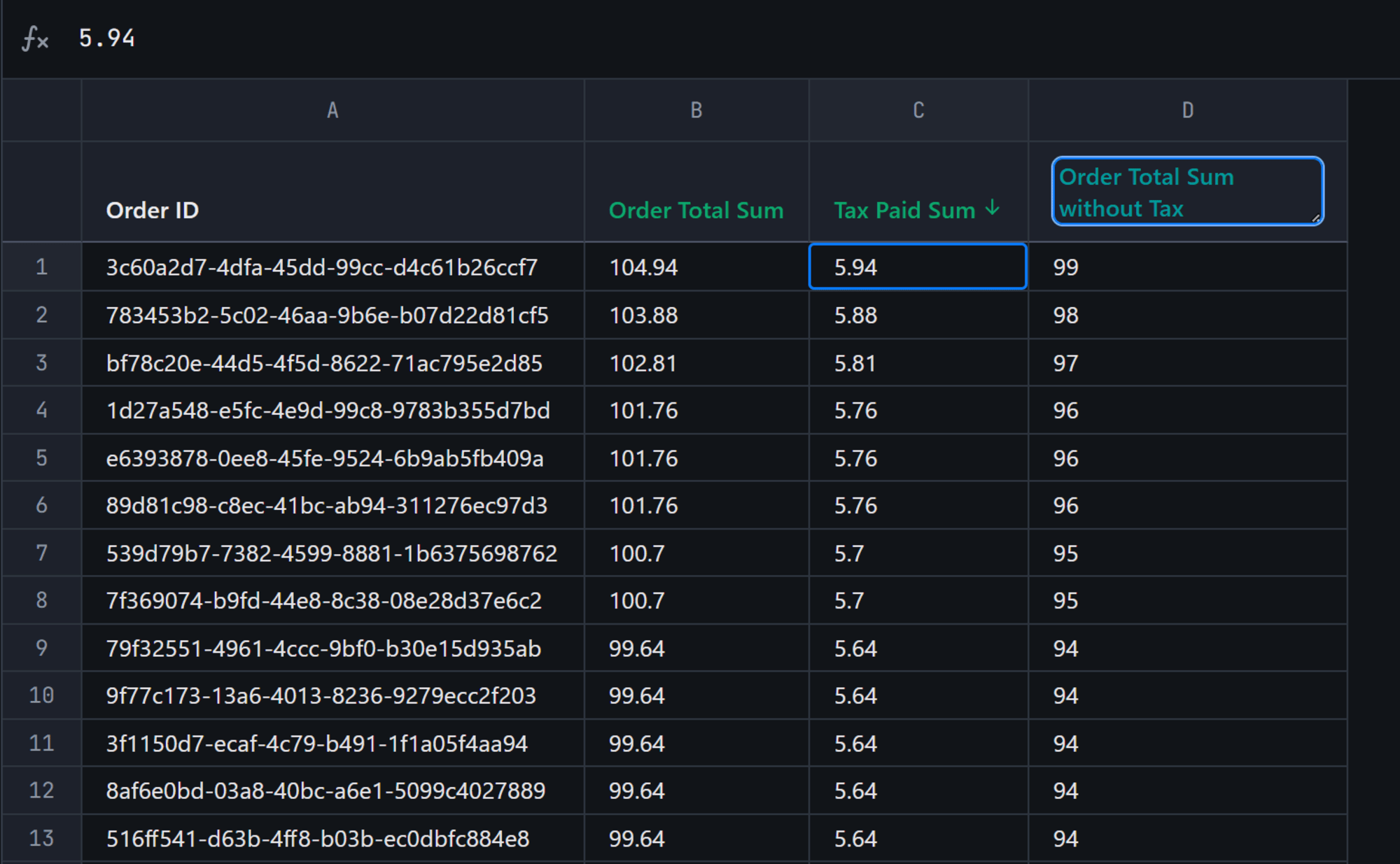Click the Order ID column title

153,210
